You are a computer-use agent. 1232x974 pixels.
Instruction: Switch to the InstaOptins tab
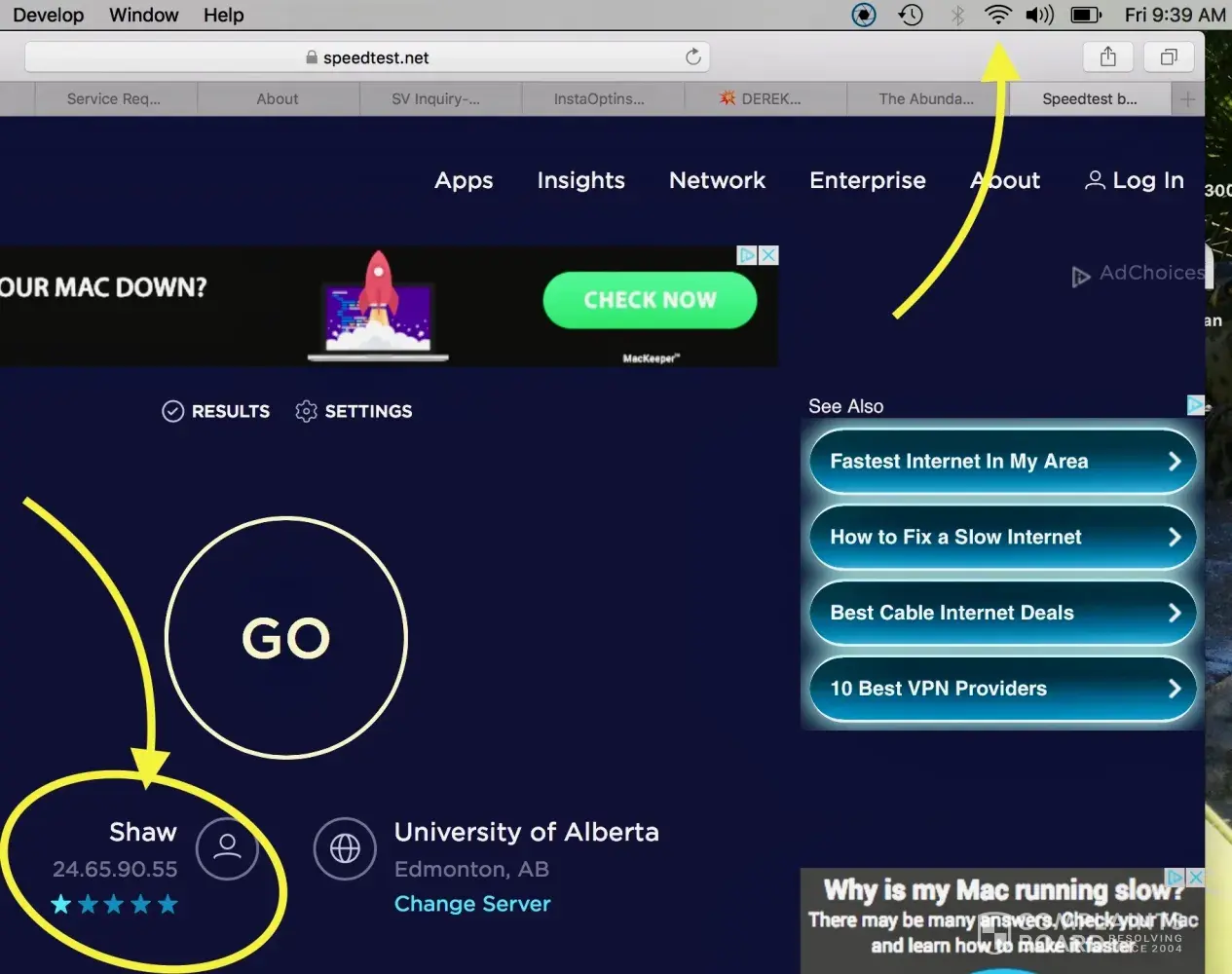click(x=599, y=99)
